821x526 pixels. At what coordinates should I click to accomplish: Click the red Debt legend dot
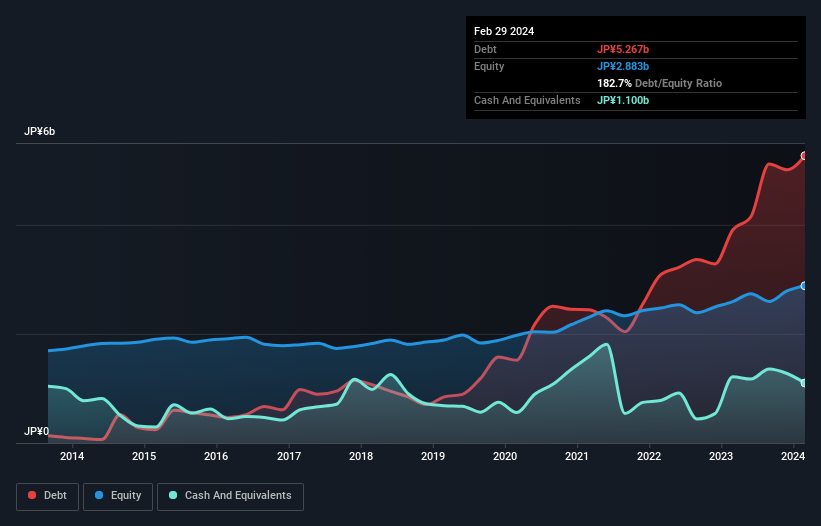click(32, 495)
